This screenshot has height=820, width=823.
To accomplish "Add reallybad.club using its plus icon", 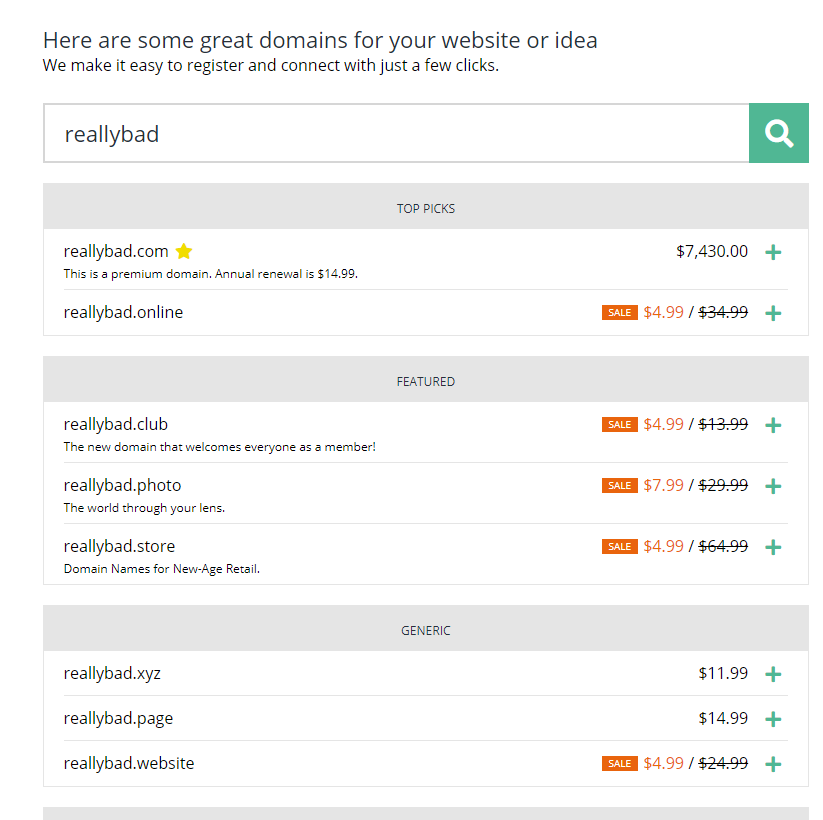I will coord(773,425).
